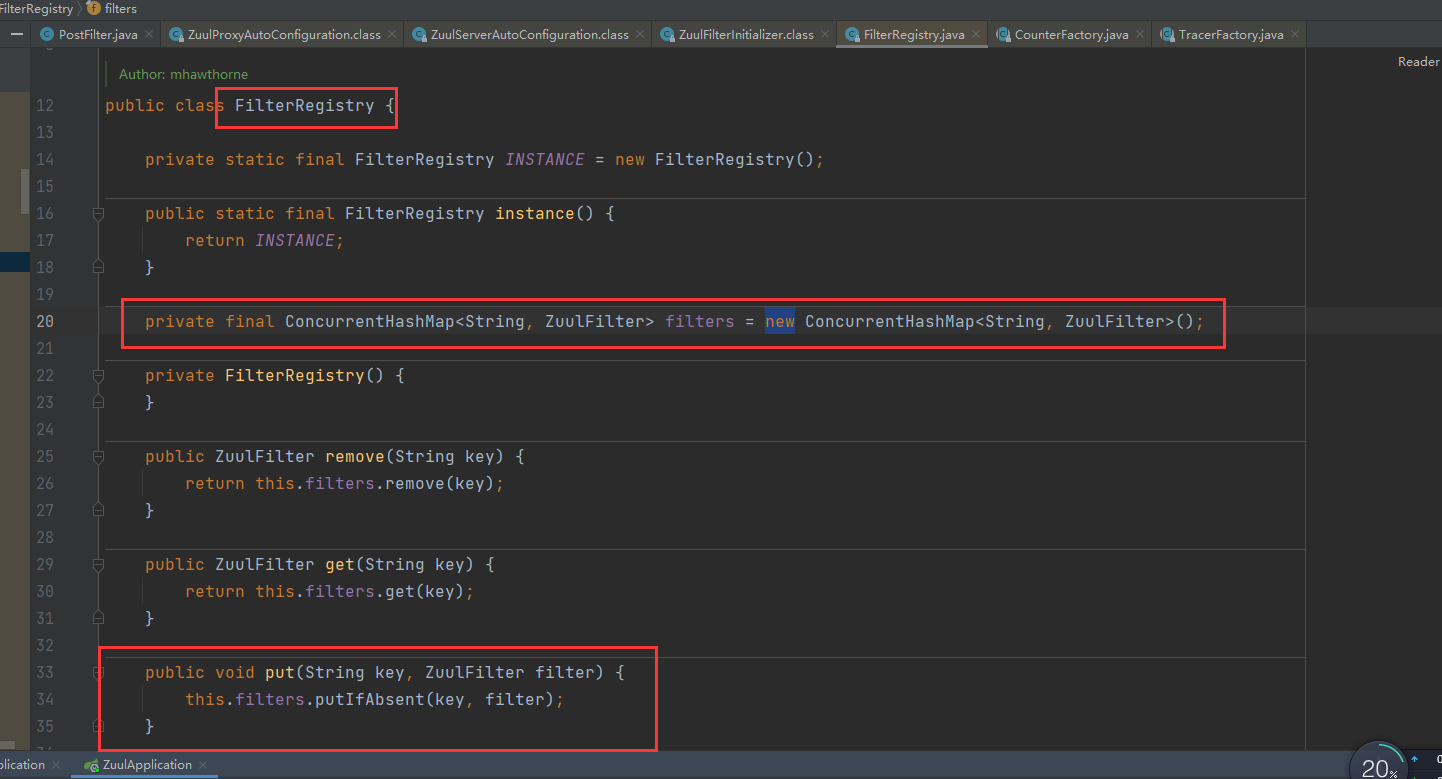Close the PostFilter.java tab
This screenshot has height=779, width=1442.
pos(149,34)
